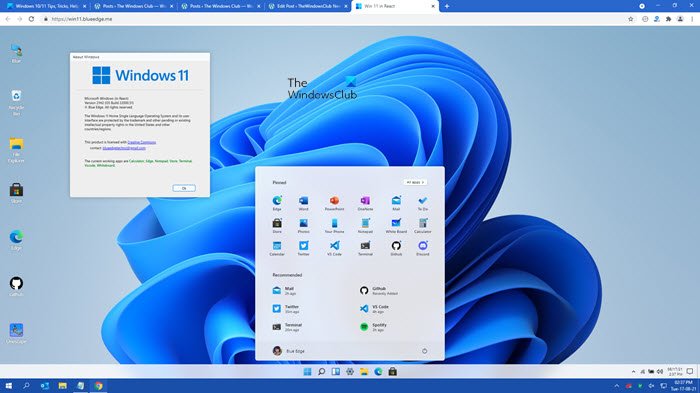The image size is (700, 393).
Task: Open Store in the Windows 11 taskbar
Action: click(x=392, y=372)
